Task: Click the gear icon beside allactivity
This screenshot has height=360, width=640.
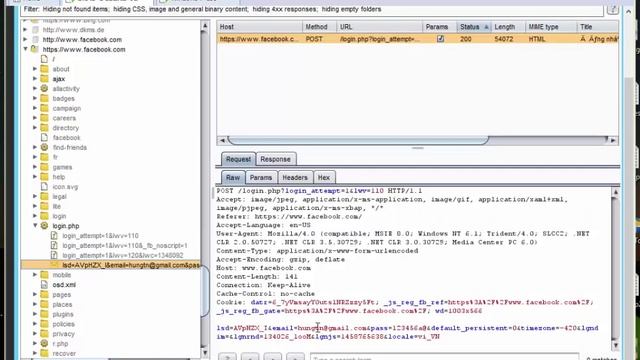Action: pyautogui.click(x=44, y=89)
